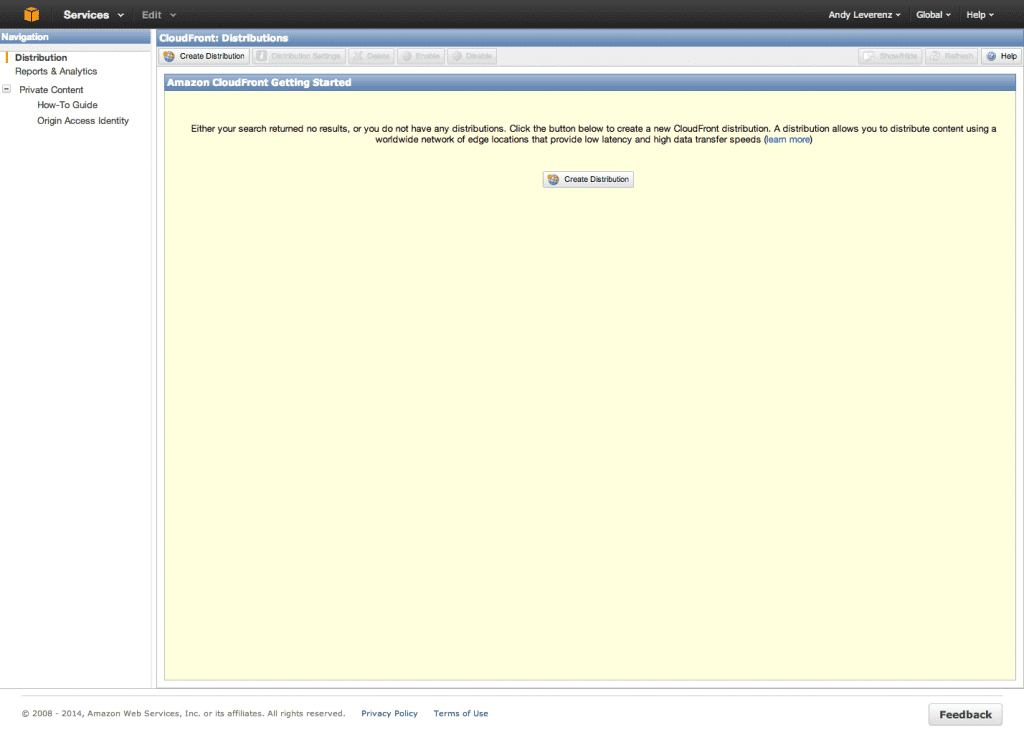Viewport: 1024px width, 732px height.
Task: Click the Feedback button
Action: tap(964, 714)
